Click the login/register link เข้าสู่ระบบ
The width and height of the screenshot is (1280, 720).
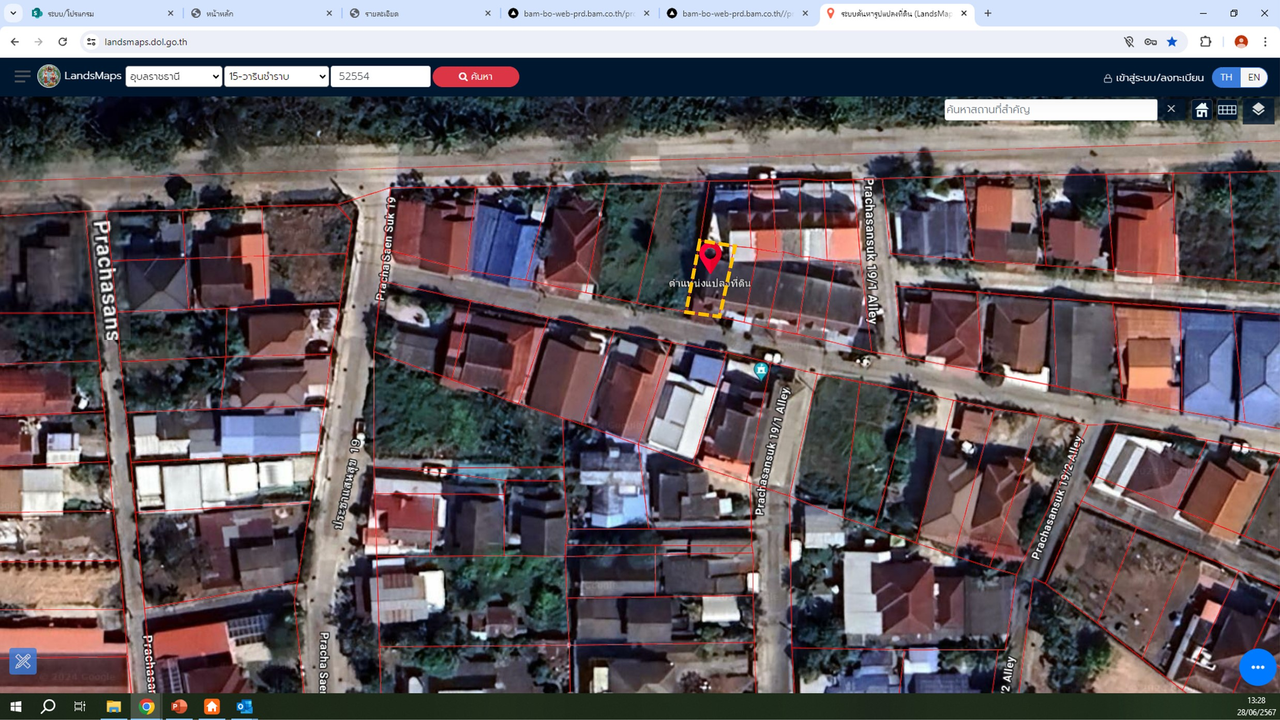pos(1154,78)
